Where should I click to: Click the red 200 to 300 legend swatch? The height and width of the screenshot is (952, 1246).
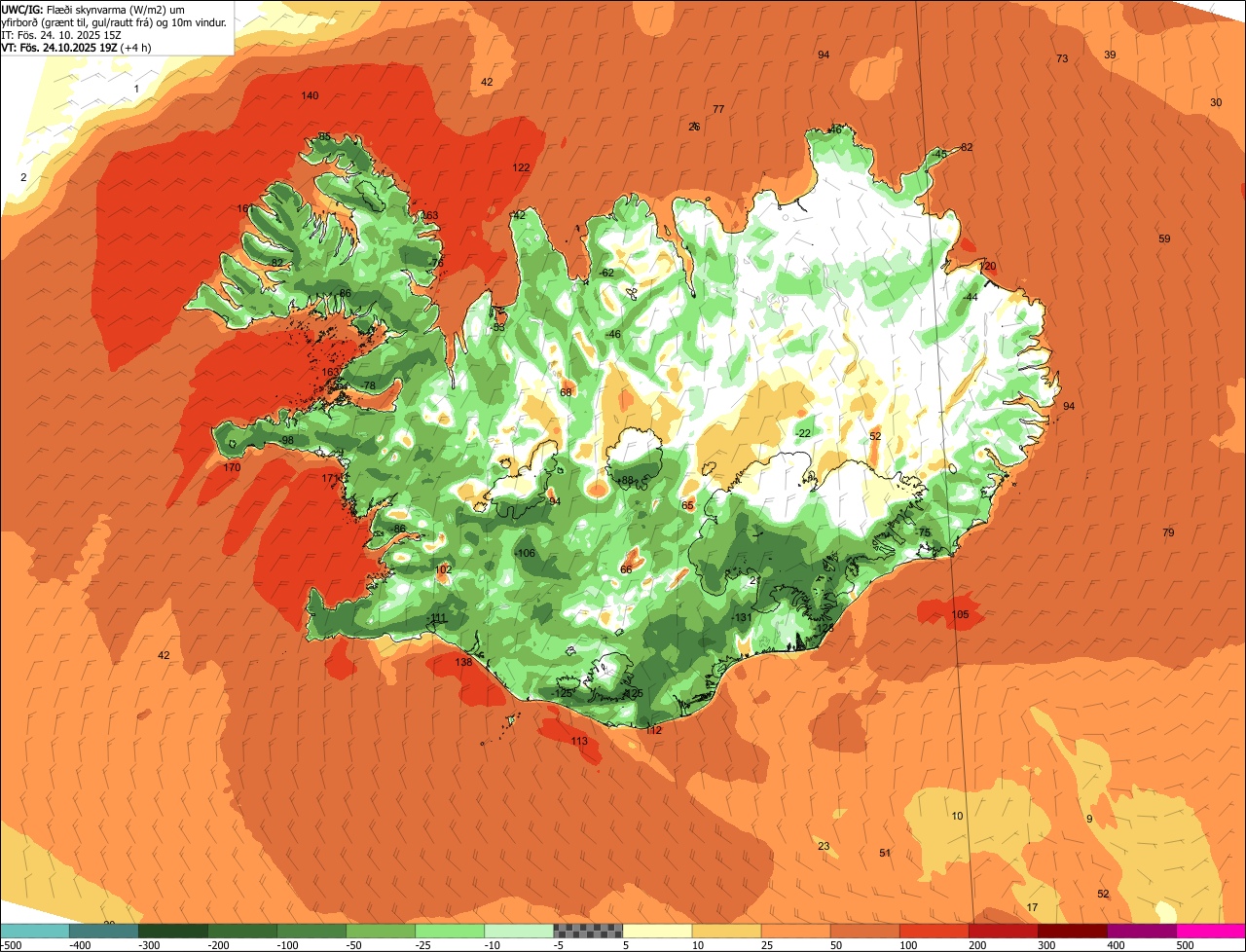1003,931
